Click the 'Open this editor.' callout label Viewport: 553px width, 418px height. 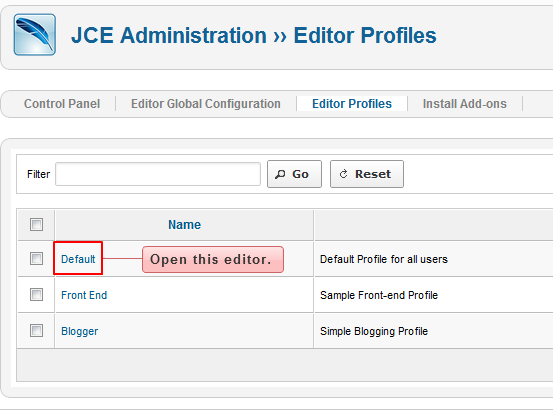point(213,260)
